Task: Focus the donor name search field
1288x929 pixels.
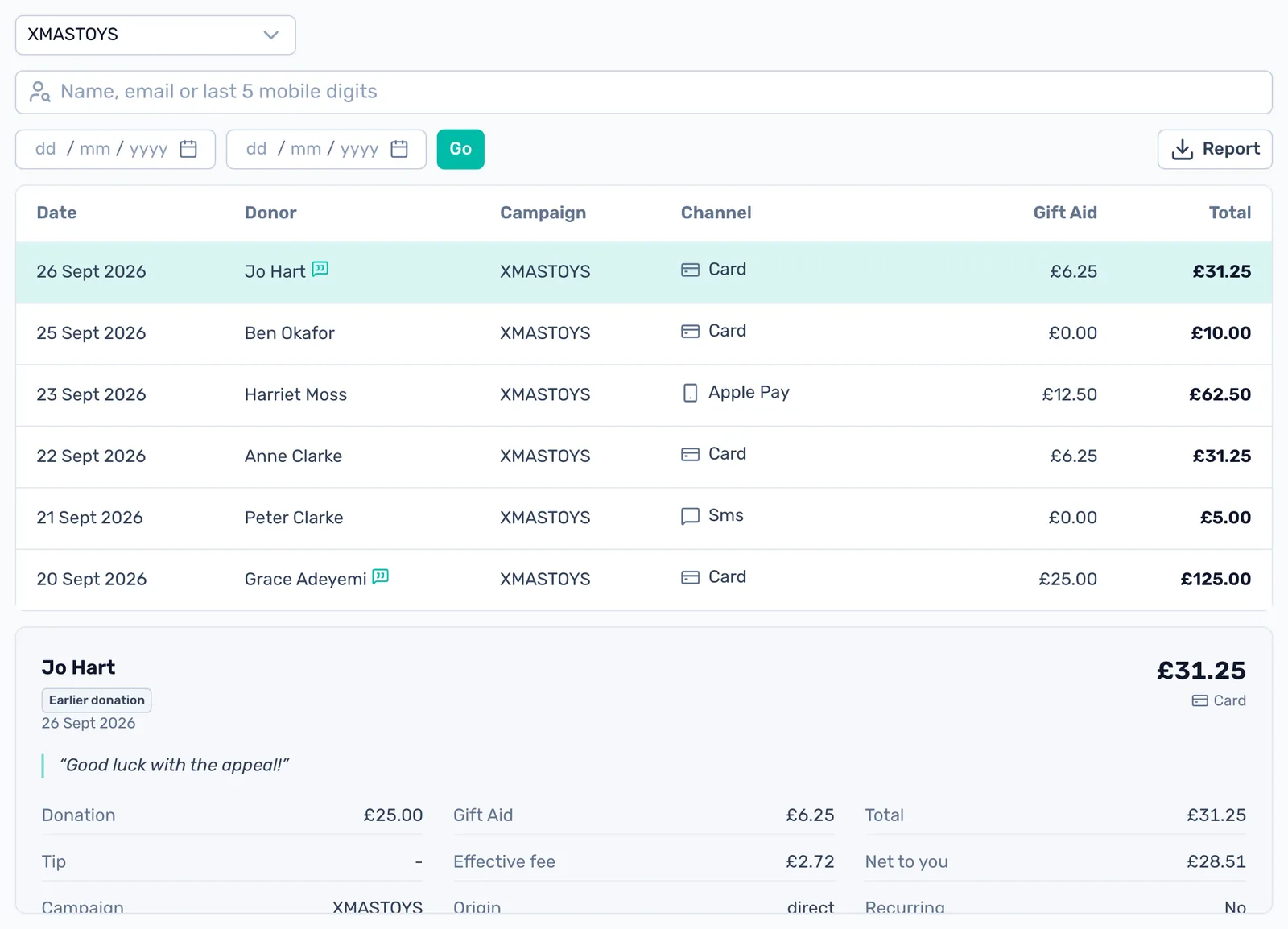Action: coord(643,92)
